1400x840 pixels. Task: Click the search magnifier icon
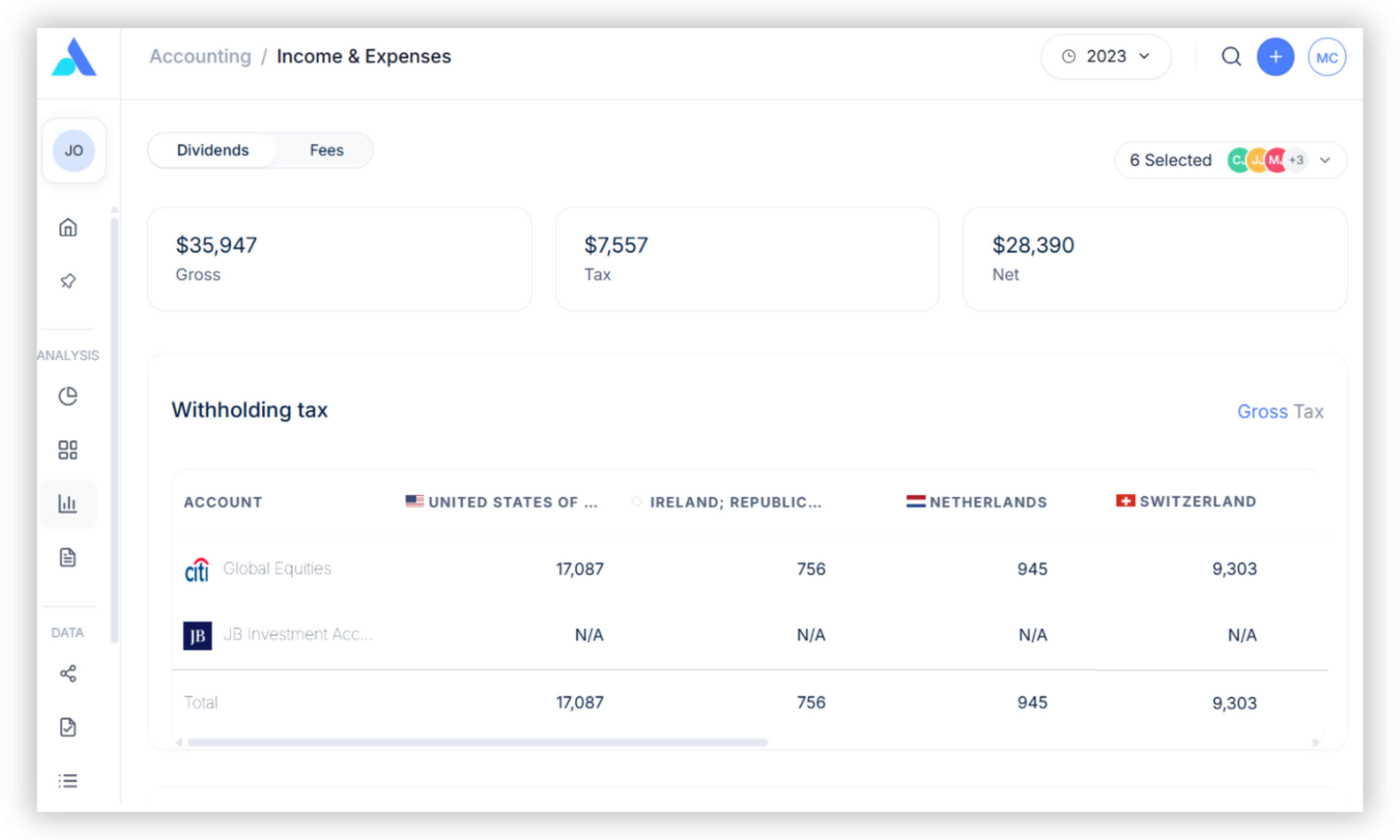(1231, 57)
